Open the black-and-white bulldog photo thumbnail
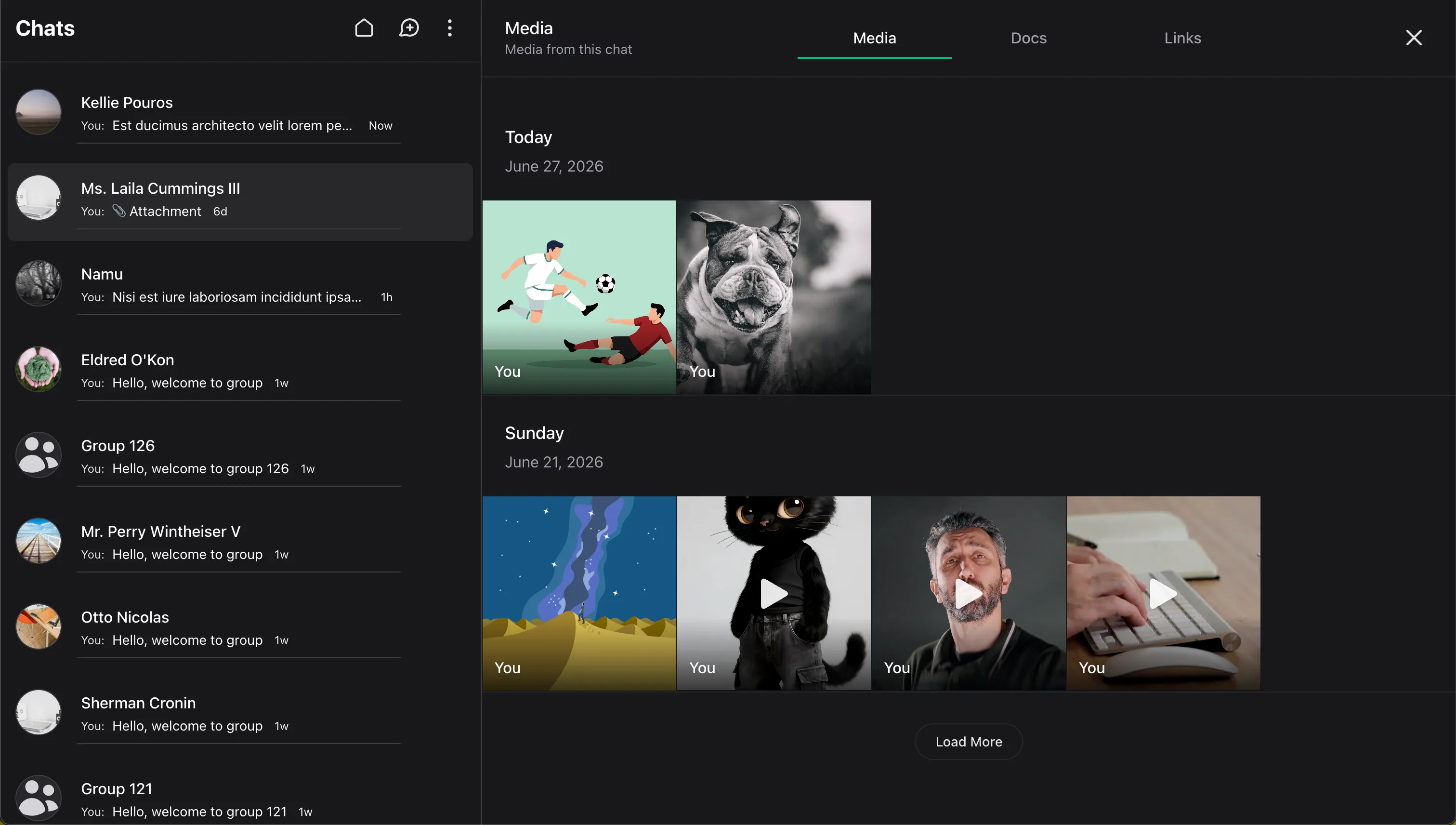The height and width of the screenshot is (825, 1456). [774, 297]
